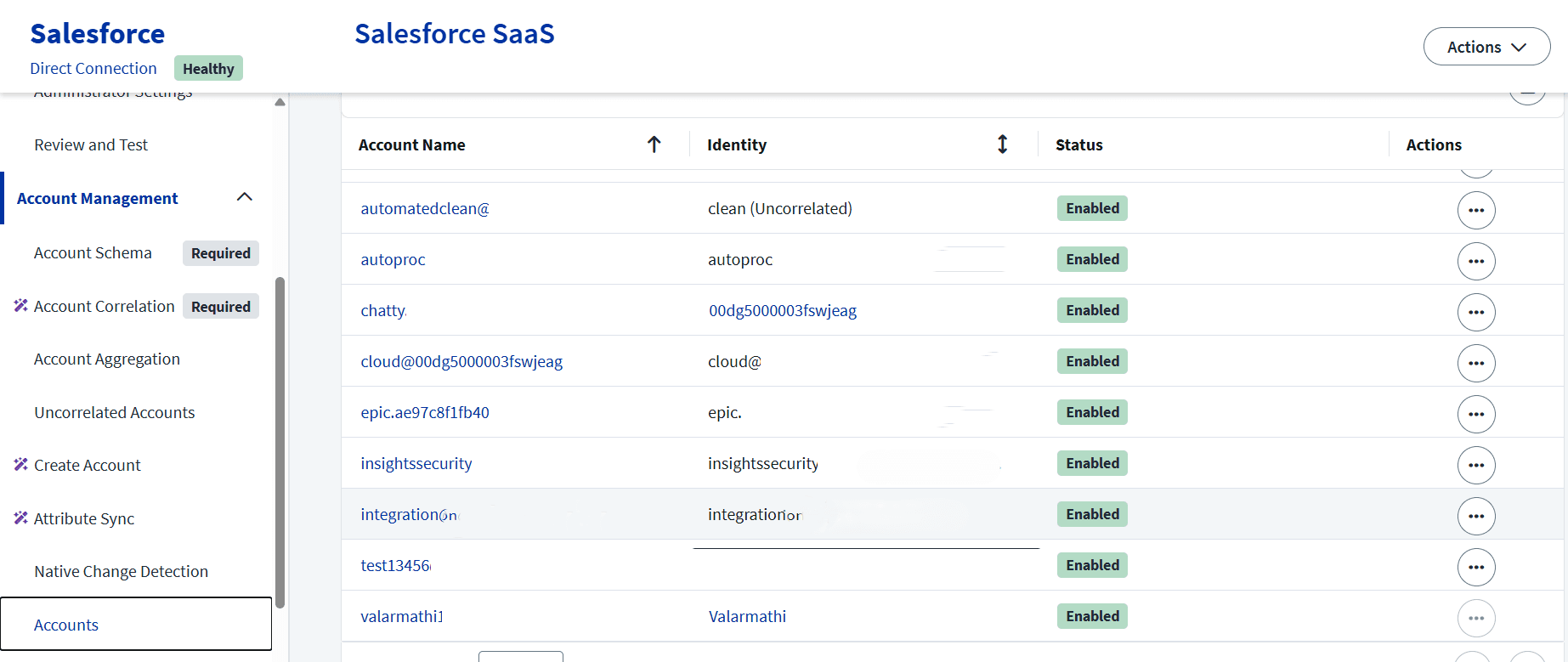Open the autoproc account link

point(393,260)
